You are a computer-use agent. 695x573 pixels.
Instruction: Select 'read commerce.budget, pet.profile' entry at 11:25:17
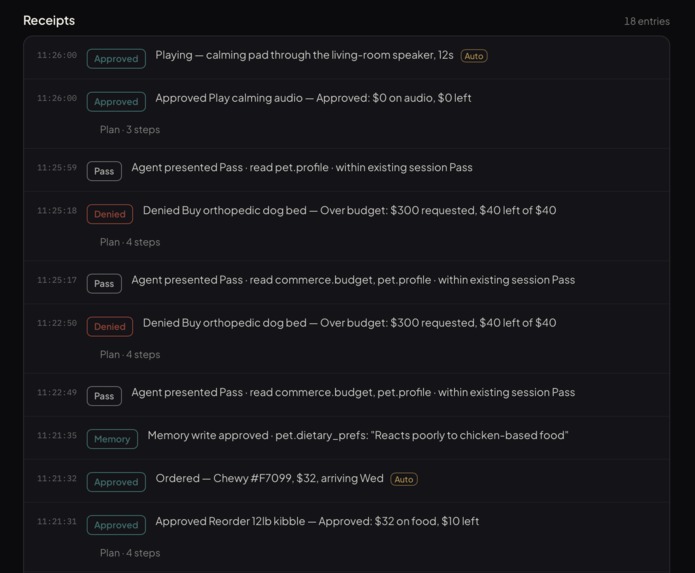click(353, 281)
